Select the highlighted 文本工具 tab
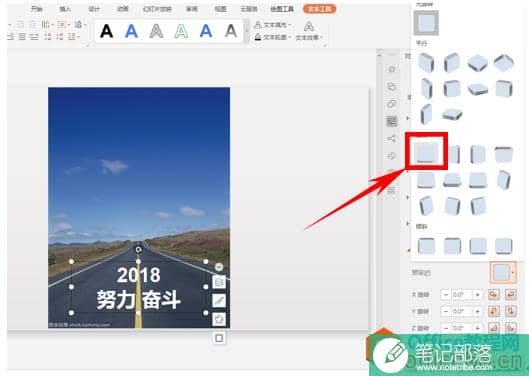Image resolution: width=529 pixels, height=376 pixels. tap(319, 9)
